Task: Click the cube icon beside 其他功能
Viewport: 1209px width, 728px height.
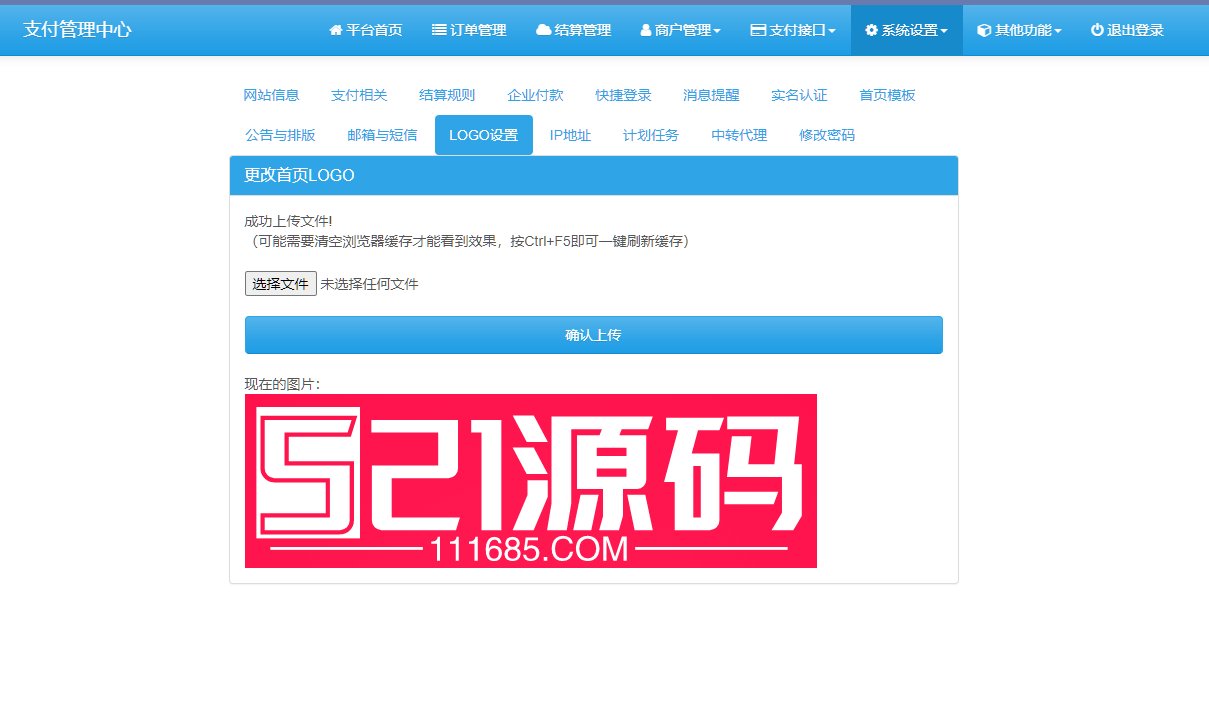Action: [984, 30]
